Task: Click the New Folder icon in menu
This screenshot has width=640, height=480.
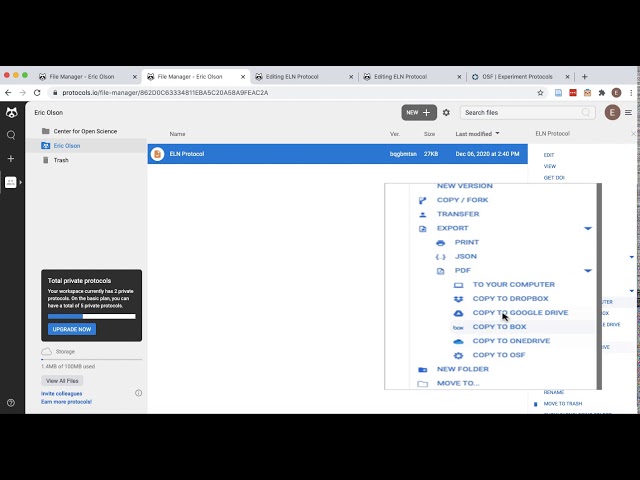Action: pyautogui.click(x=422, y=369)
